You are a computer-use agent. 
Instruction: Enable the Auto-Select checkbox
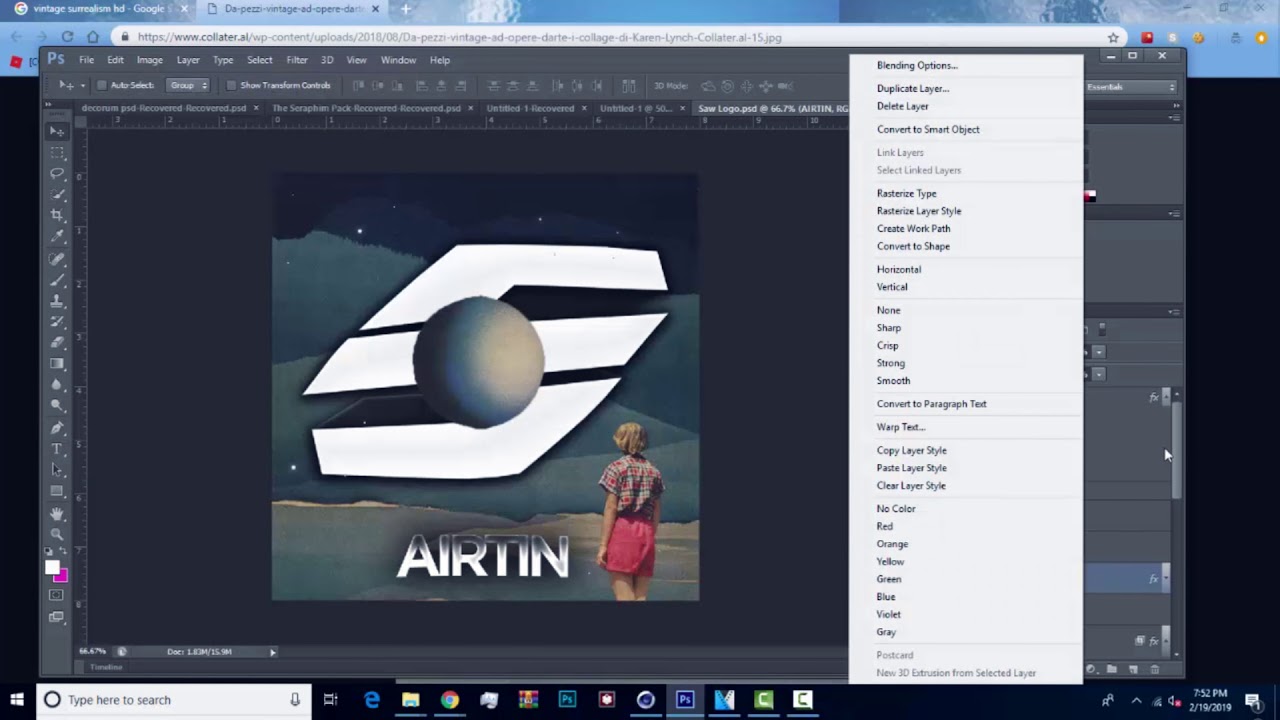click(x=101, y=86)
